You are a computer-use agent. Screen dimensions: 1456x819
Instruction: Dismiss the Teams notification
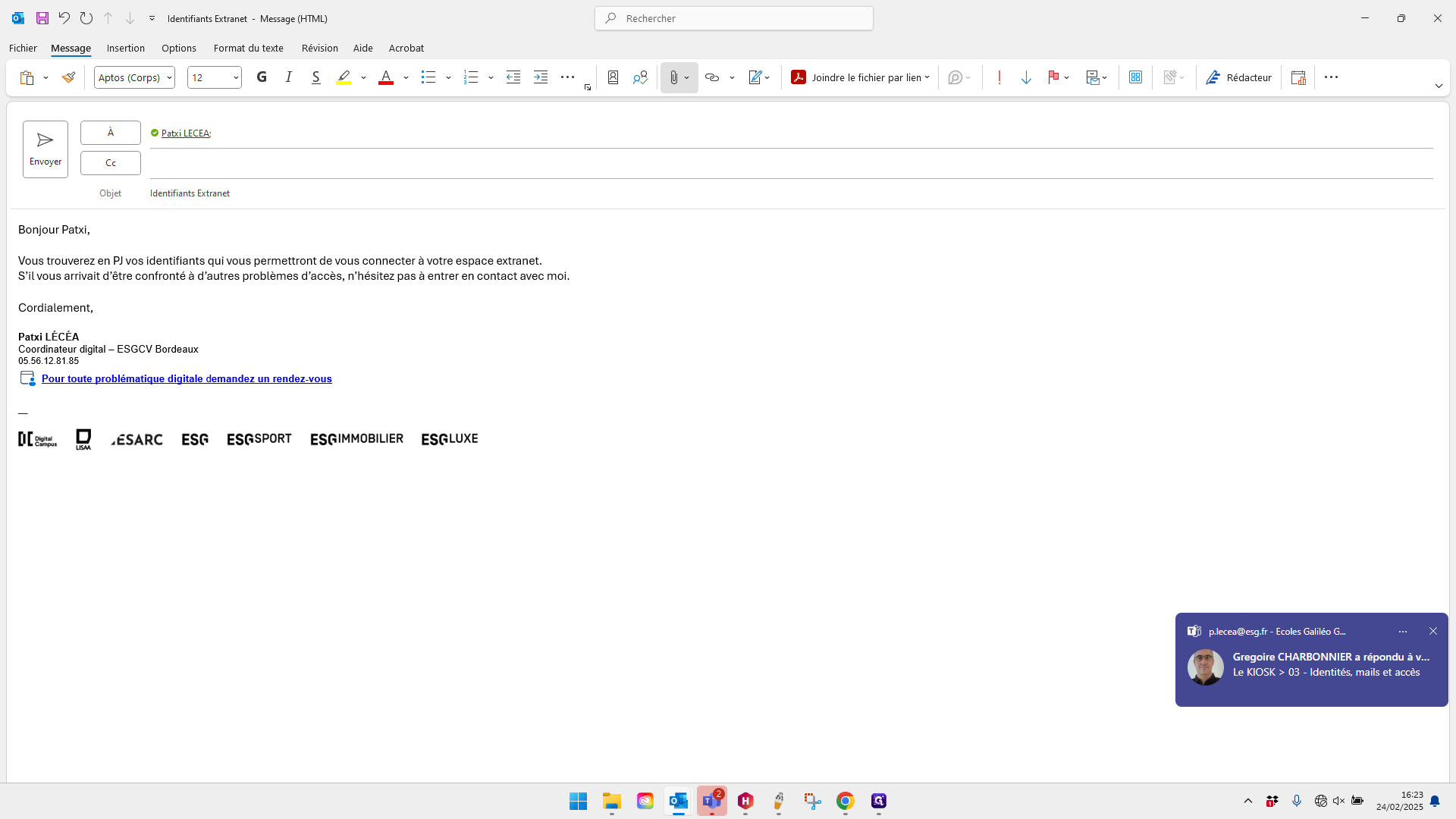coord(1433,631)
